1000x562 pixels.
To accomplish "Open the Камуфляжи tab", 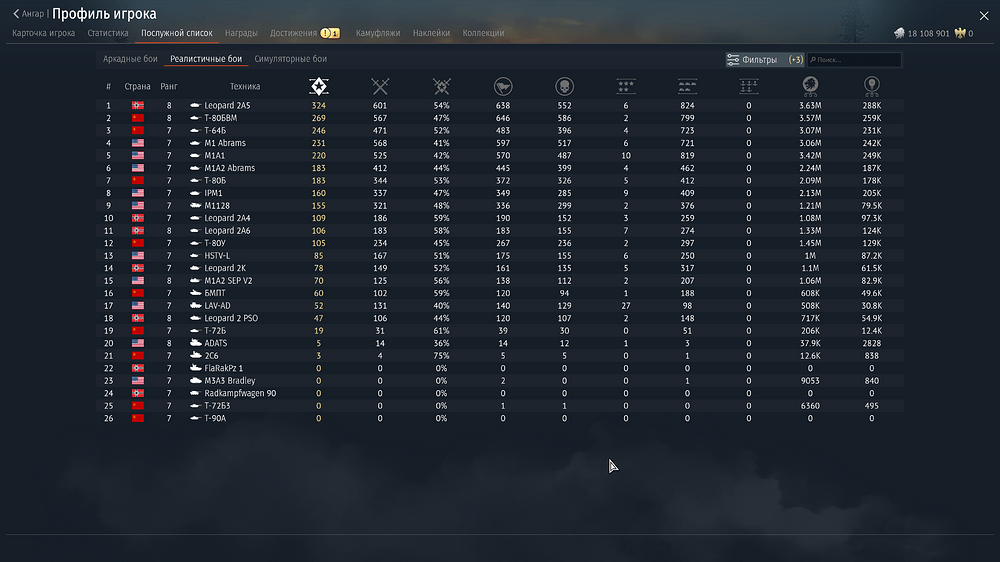I will click(x=378, y=33).
